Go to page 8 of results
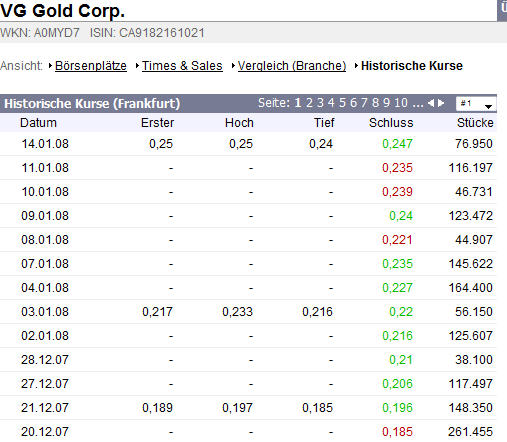Viewport: 507px width, 442px height. [x=375, y=103]
